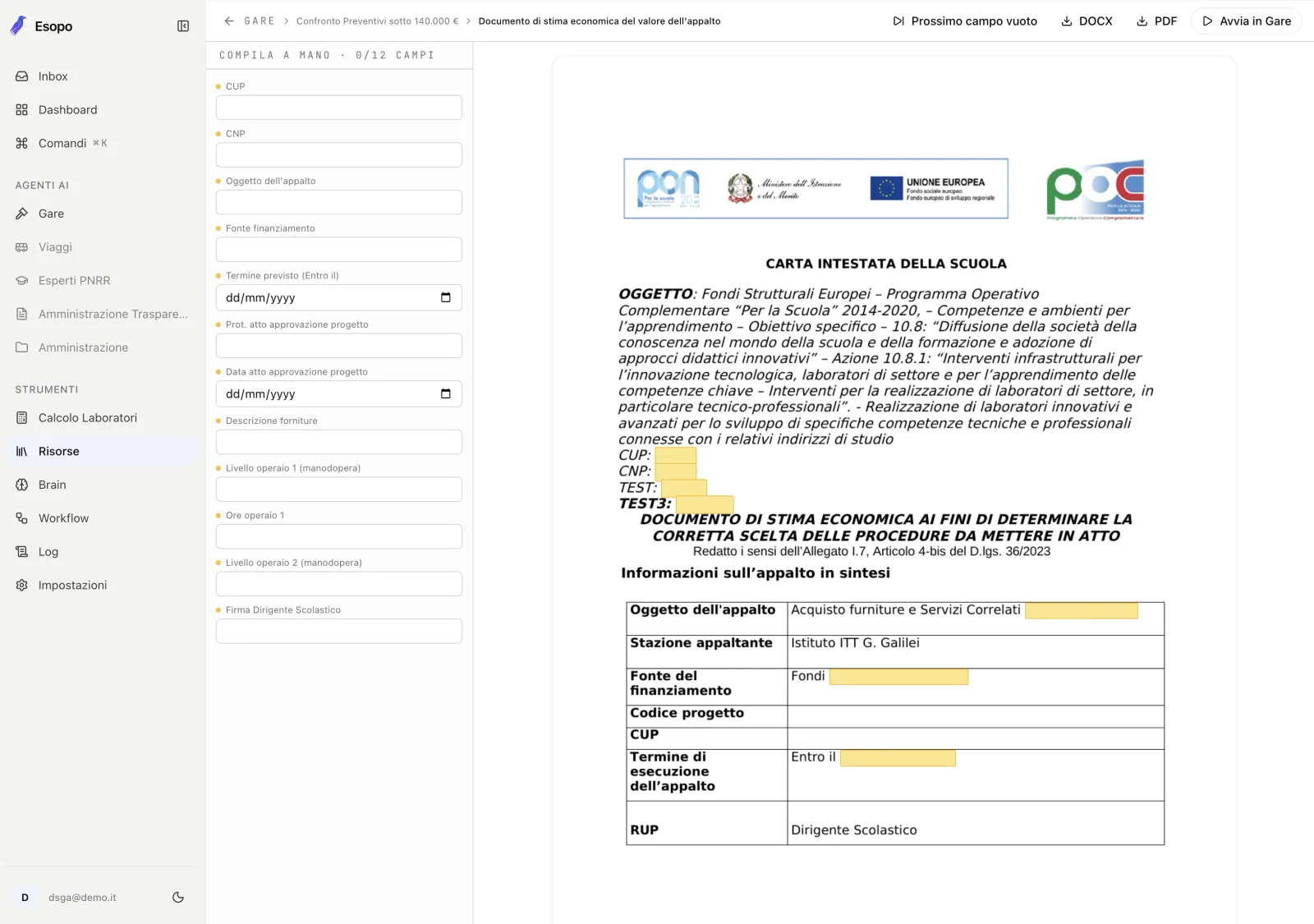Image resolution: width=1314 pixels, height=924 pixels.
Task: Click the Amministrazione folder icon
Action: tap(22, 347)
